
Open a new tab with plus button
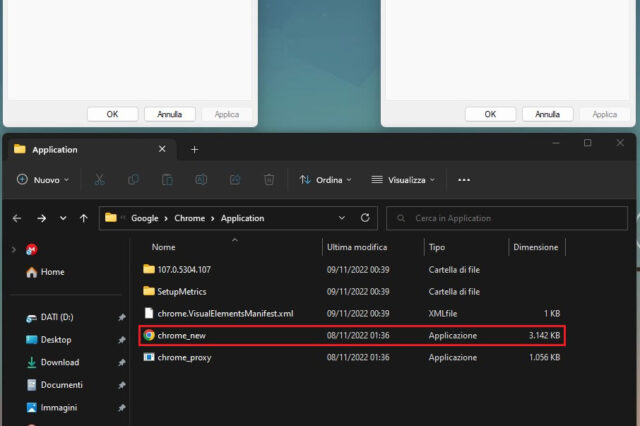click(x=194, y=149)
